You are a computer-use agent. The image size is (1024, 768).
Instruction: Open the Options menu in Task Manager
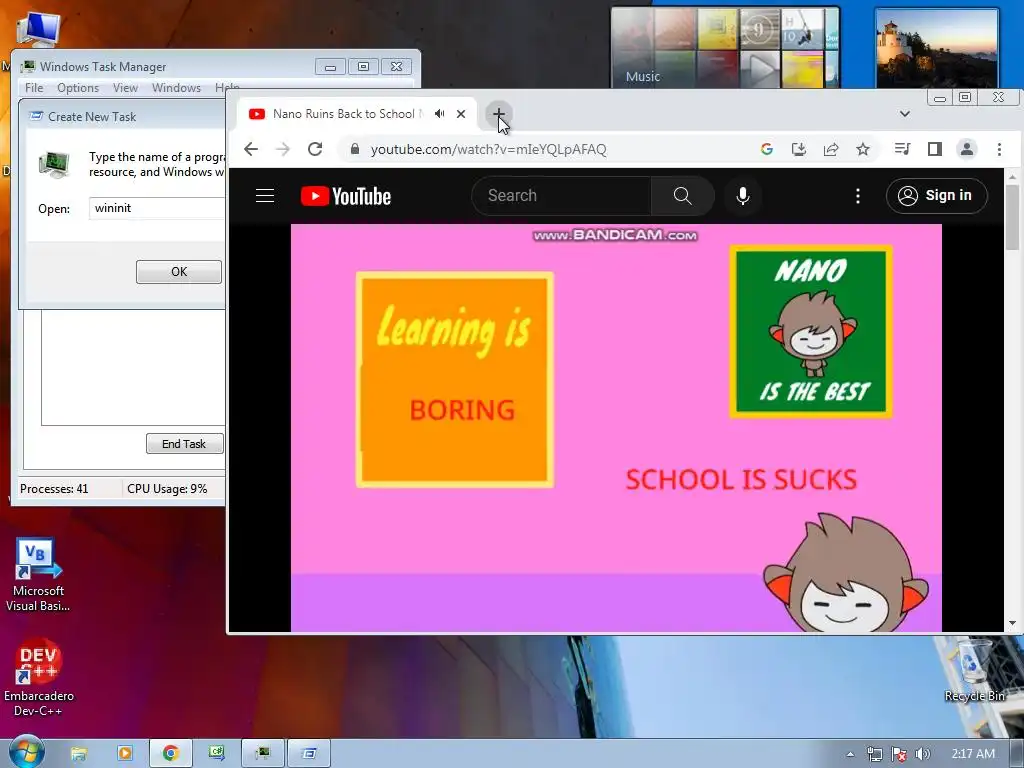pos(78,88)
